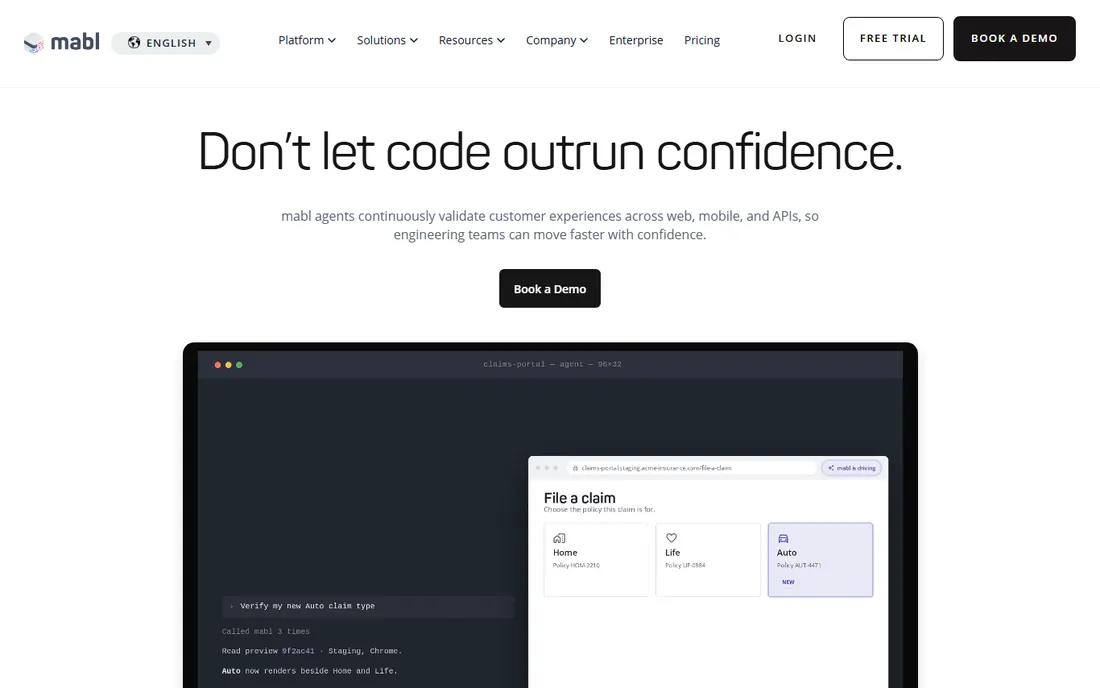This screenshot has height=688, width=1100.
Task: Click the "mabl is driving" badge
Action: [852, 468]
